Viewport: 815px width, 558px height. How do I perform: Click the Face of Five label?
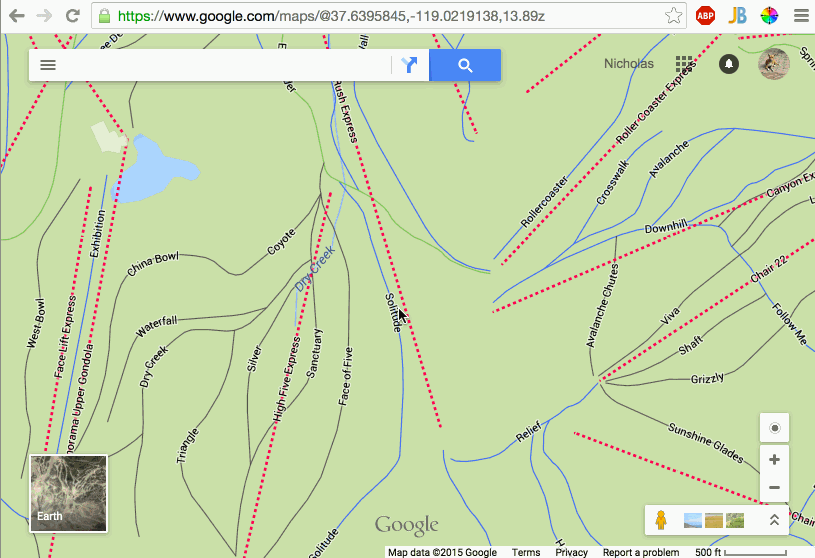coord(346,376)
